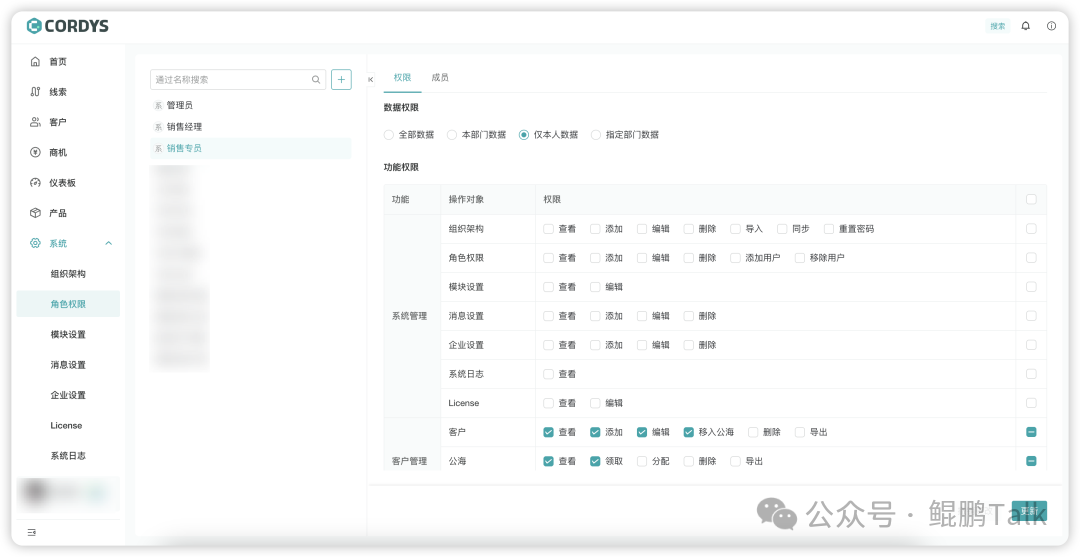Open 角色权限 in system submenu
This screenshot has width=1080, height=557.
tap(68, 304)
